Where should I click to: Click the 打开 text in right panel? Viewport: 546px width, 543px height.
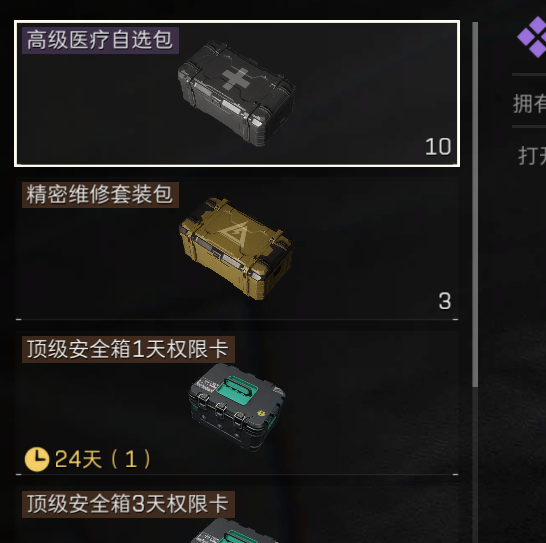(x=532, y=155)
